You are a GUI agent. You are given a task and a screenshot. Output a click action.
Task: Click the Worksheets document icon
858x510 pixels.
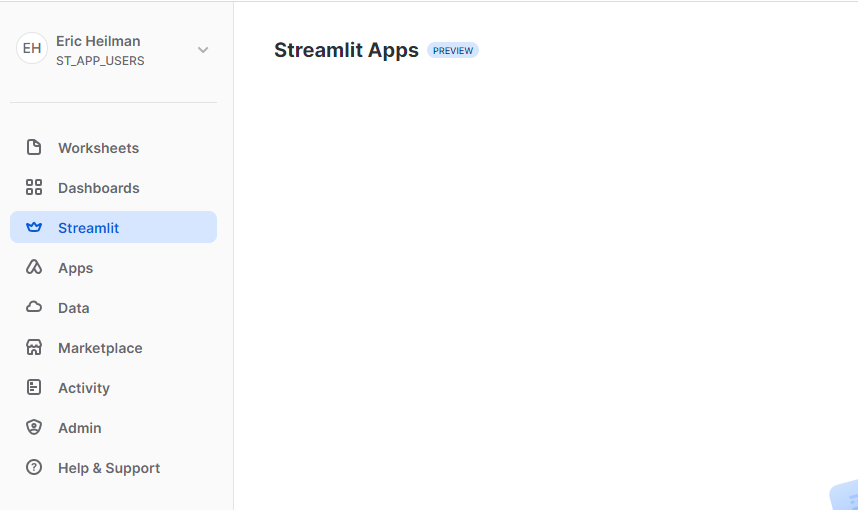point(34,148)
